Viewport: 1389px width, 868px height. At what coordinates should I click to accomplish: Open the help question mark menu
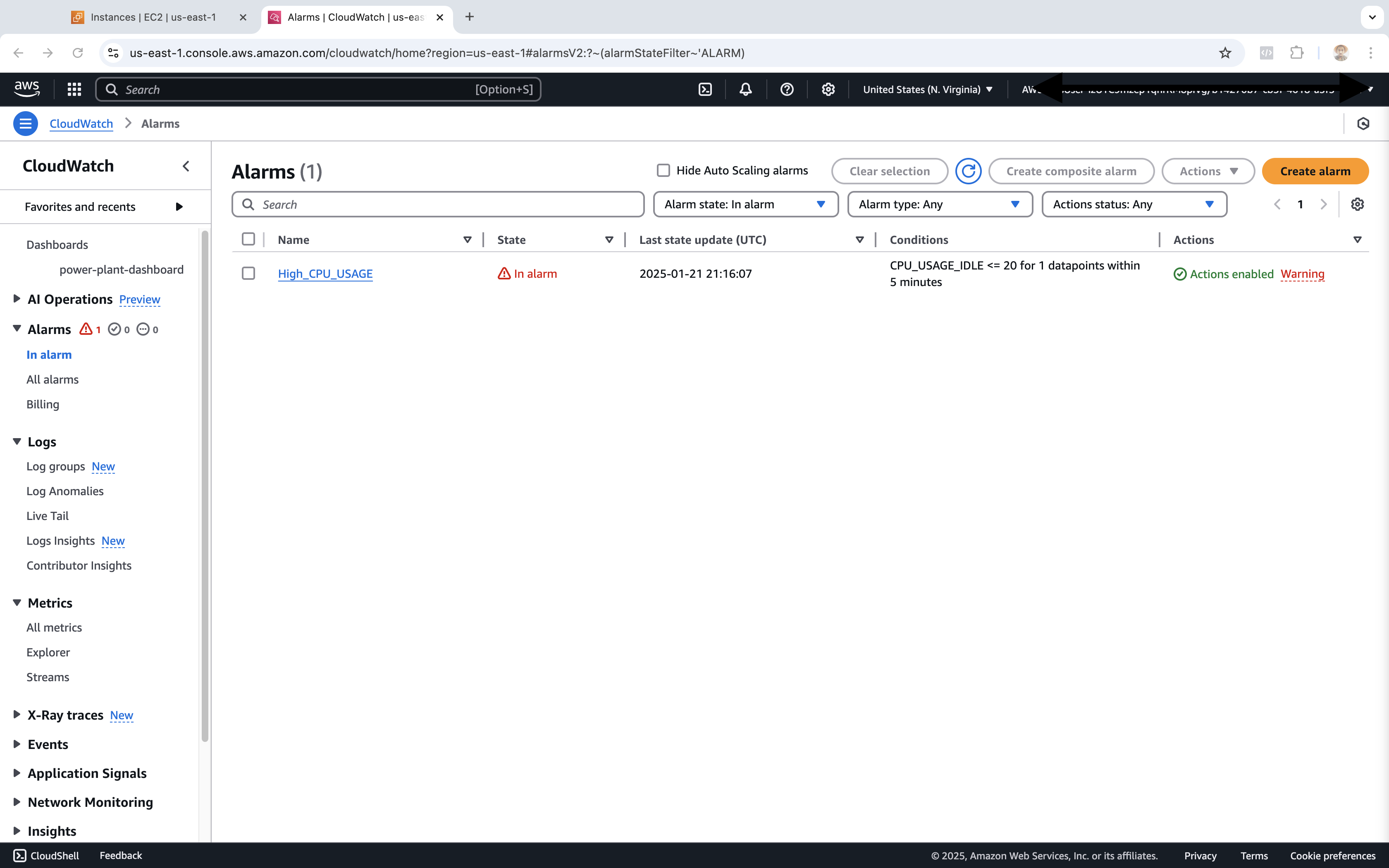pyautogui.click(x=787, y=89)
